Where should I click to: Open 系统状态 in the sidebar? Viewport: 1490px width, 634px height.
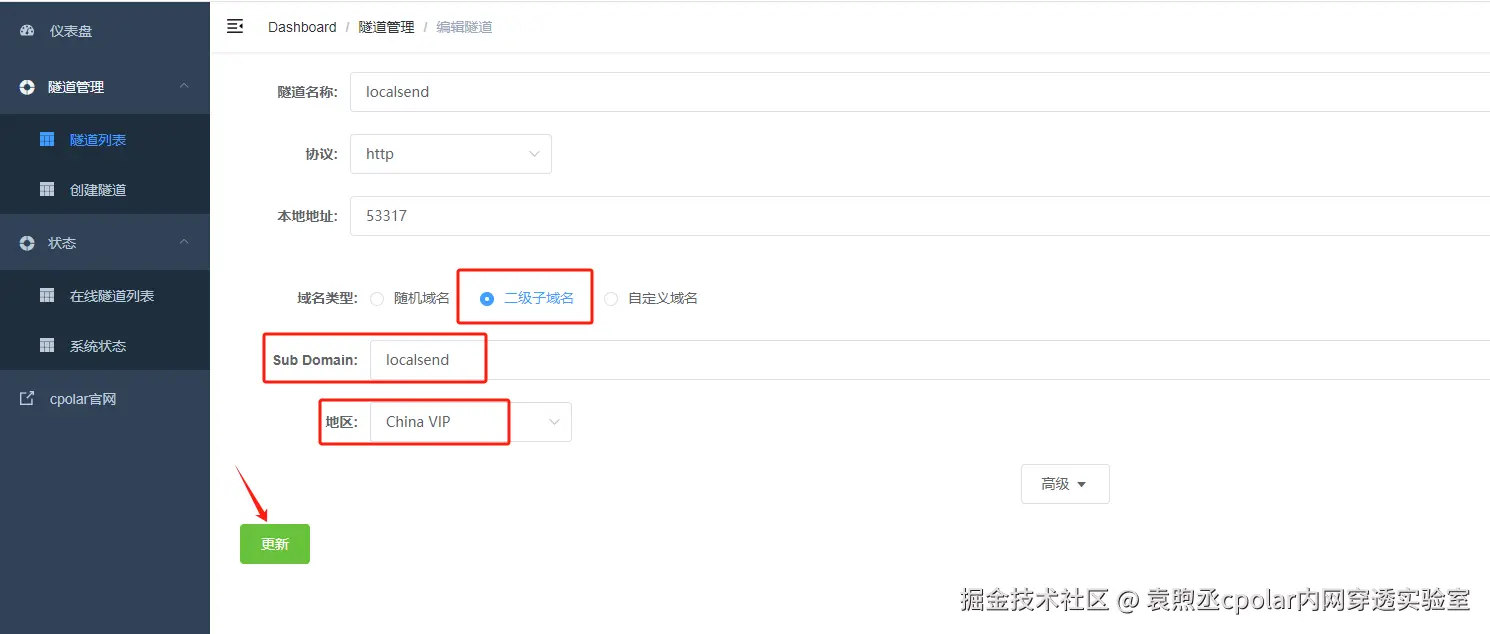point(105,346)
